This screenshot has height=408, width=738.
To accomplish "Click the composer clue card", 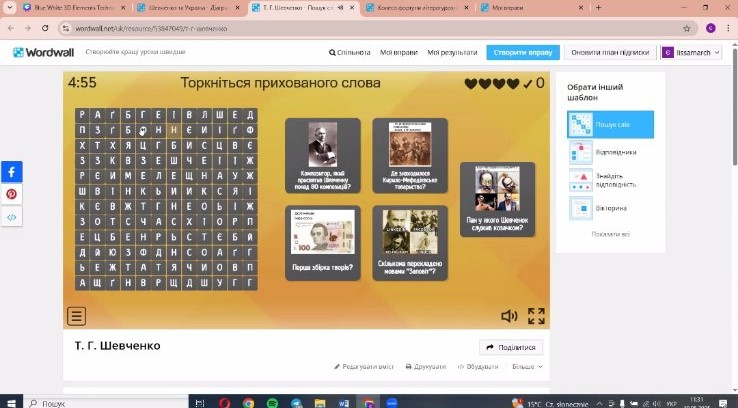I will coord(323,156).
